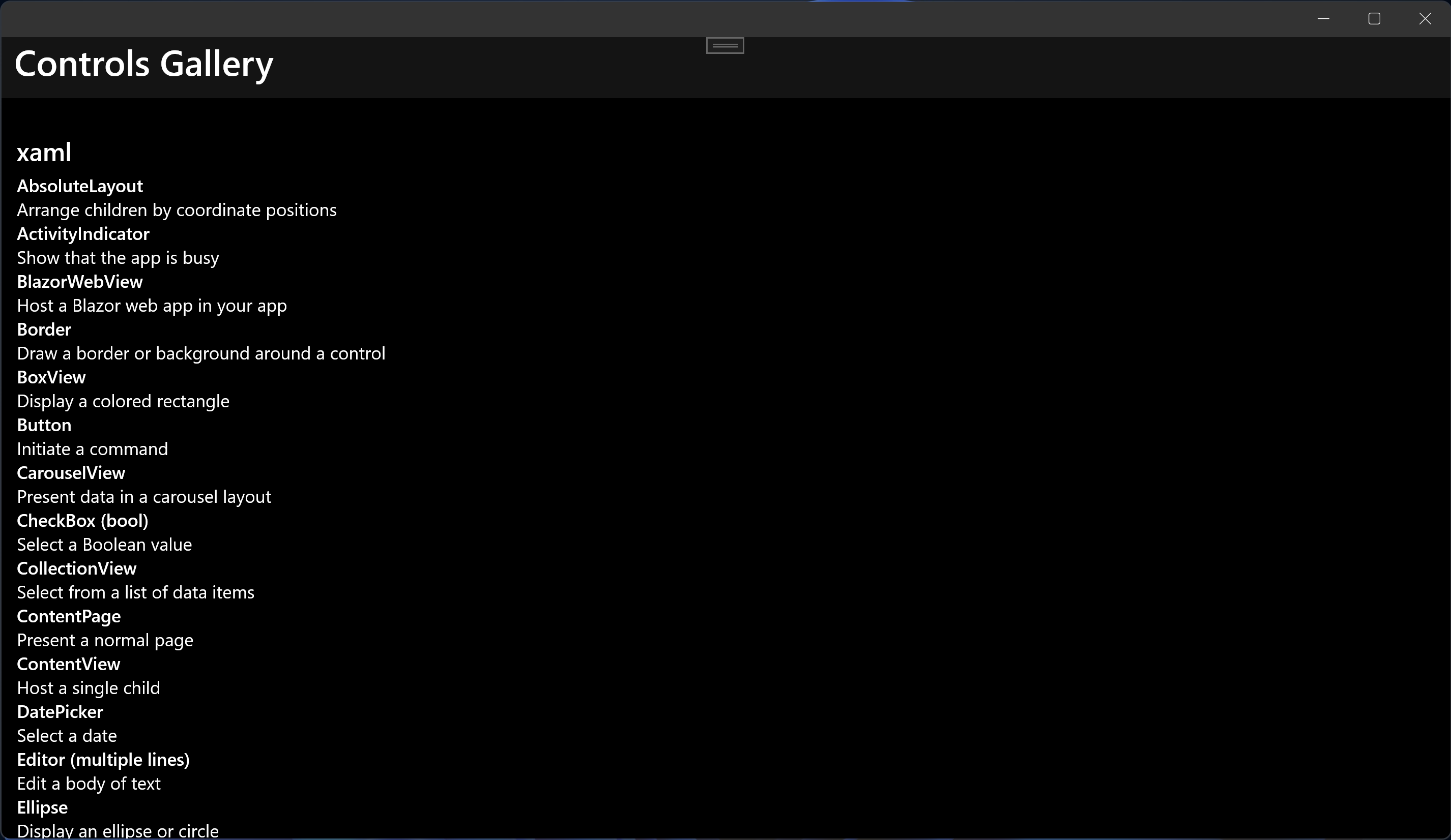Open the Editor (multiple lines) entry

103,760
